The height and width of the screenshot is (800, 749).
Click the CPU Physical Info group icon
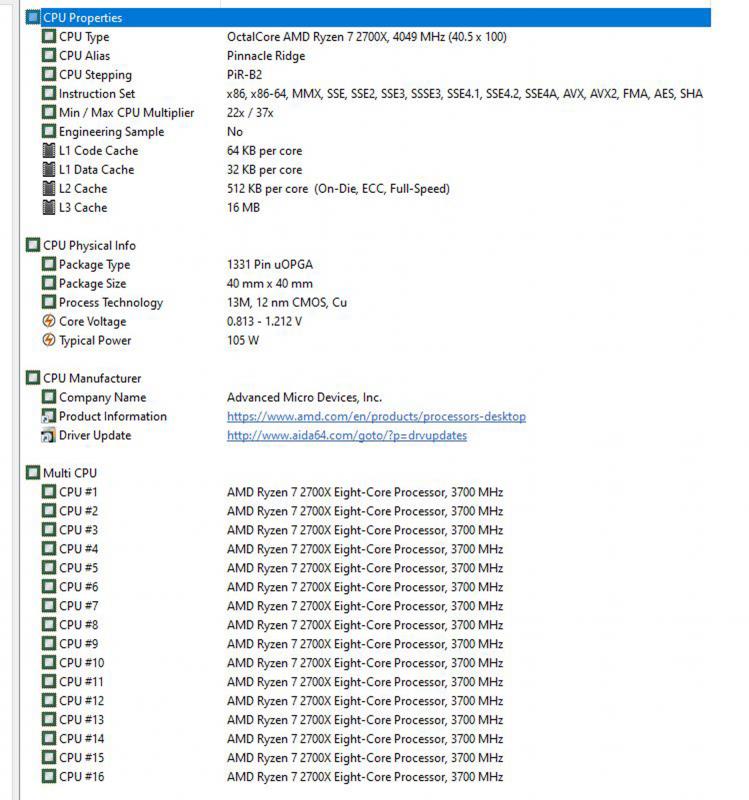[33, 245]
